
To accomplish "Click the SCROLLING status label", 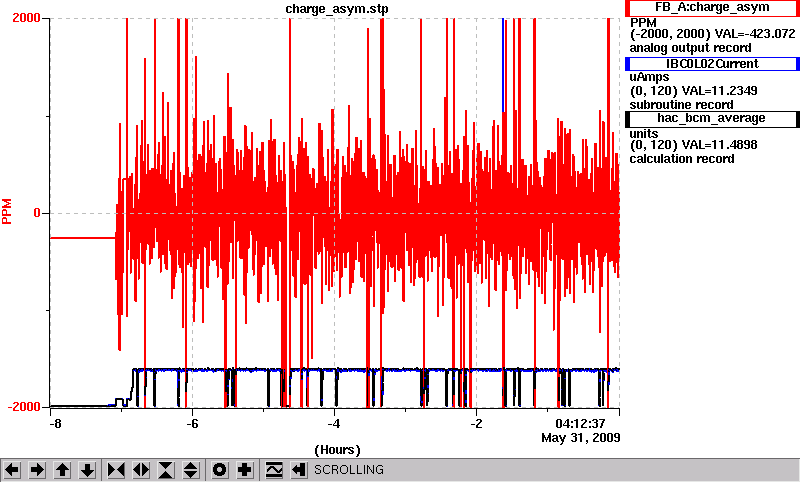I will (348, 470).
